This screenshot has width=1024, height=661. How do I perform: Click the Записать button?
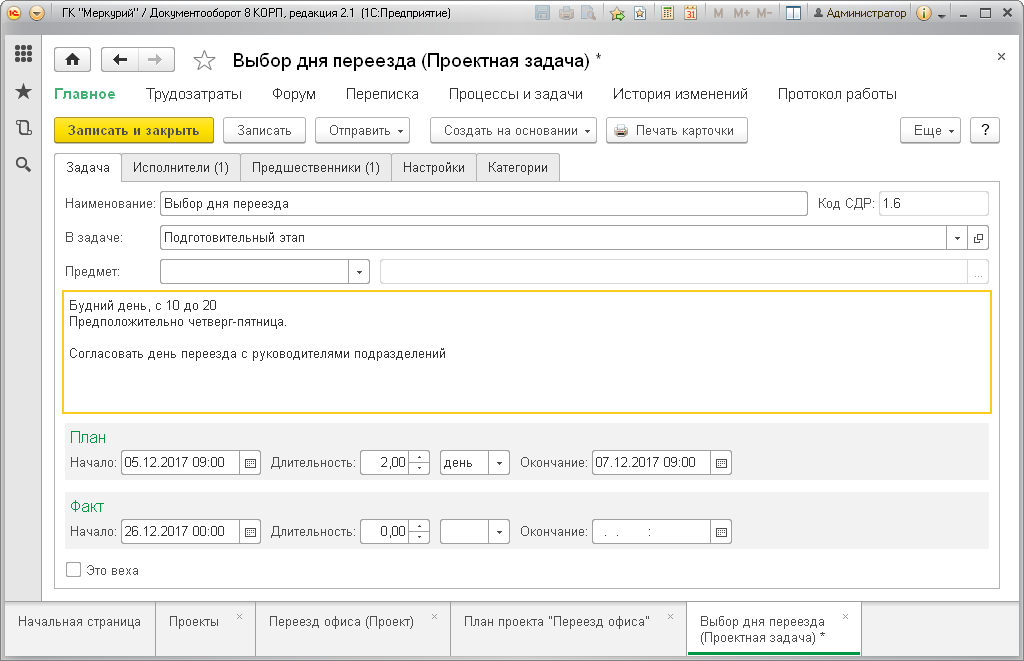click(x=264, y=131)
